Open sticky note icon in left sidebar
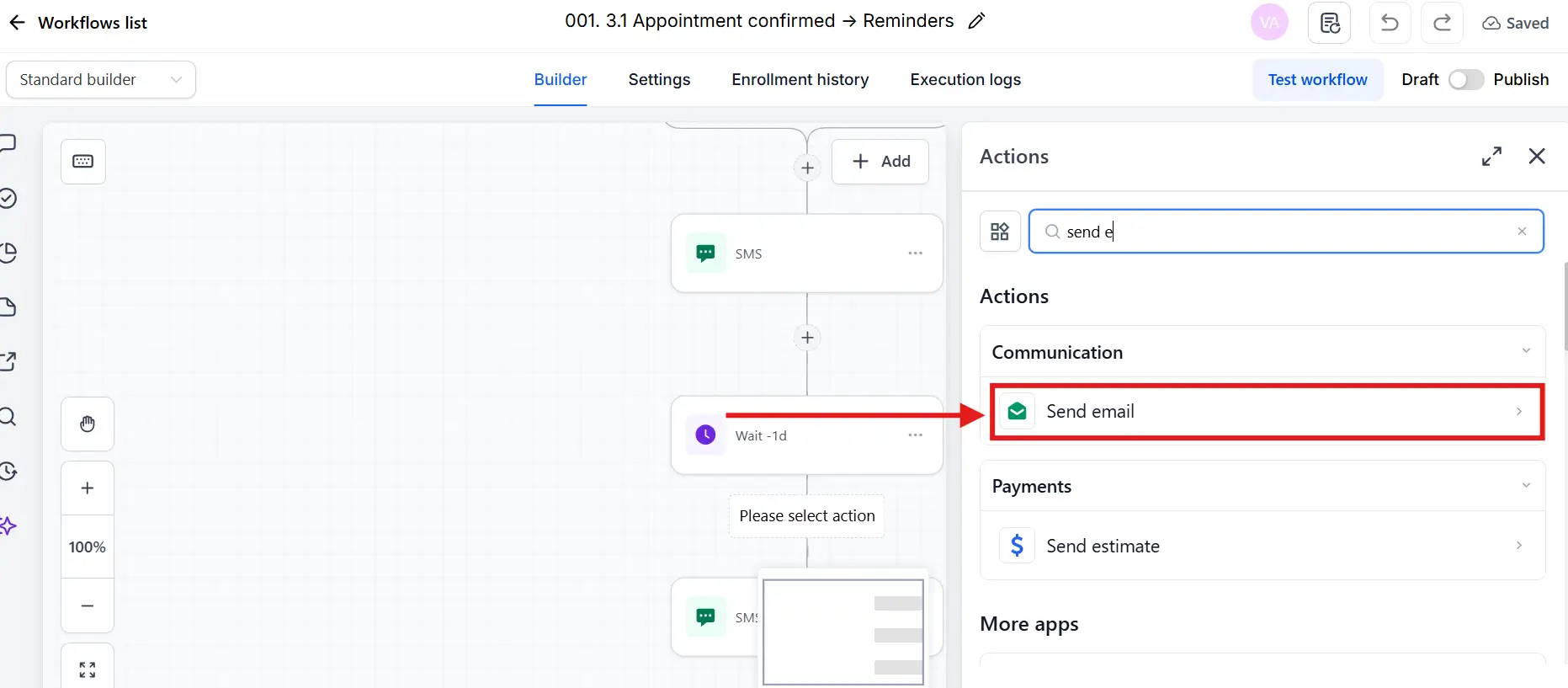 8,307
